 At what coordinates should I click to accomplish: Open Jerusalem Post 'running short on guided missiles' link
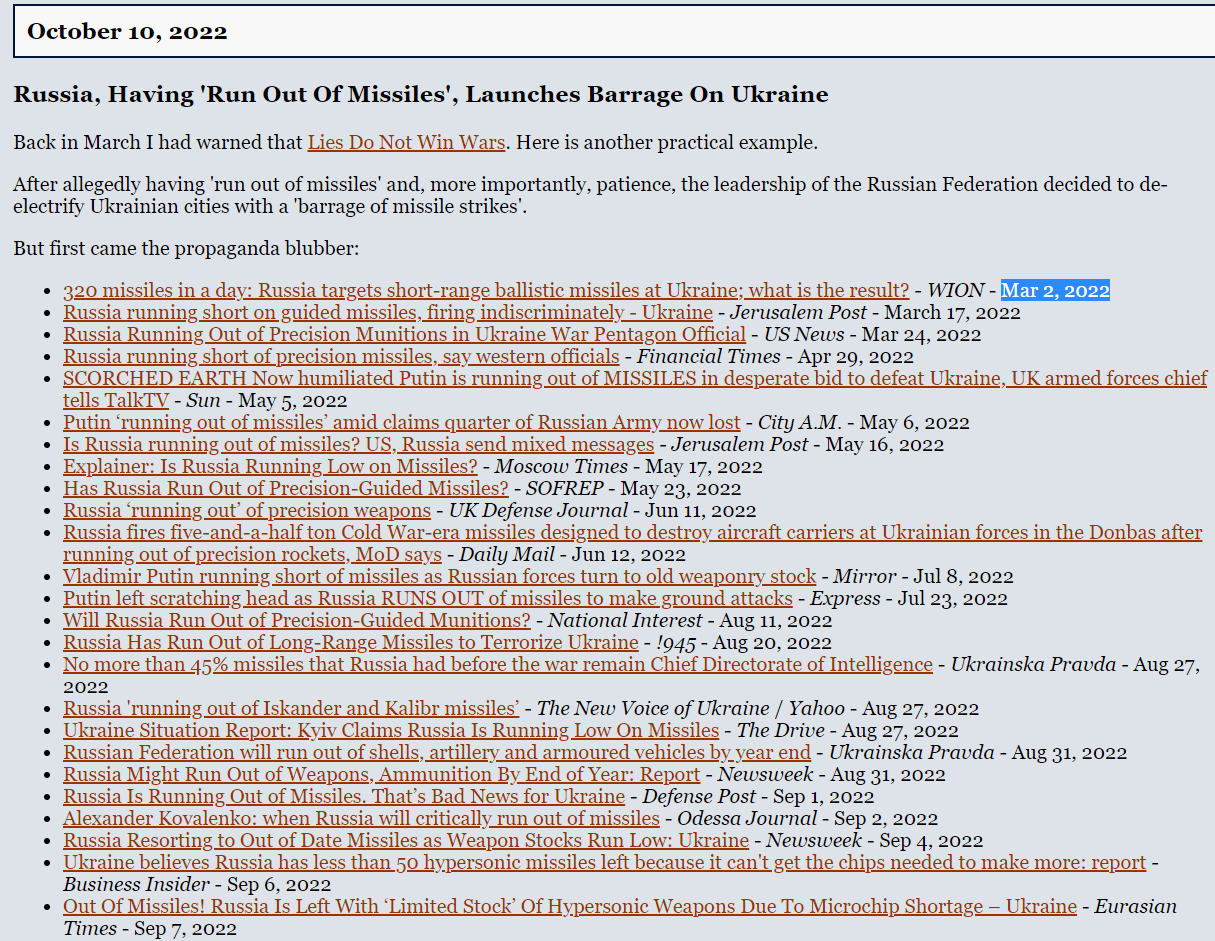tap(388, 312)
